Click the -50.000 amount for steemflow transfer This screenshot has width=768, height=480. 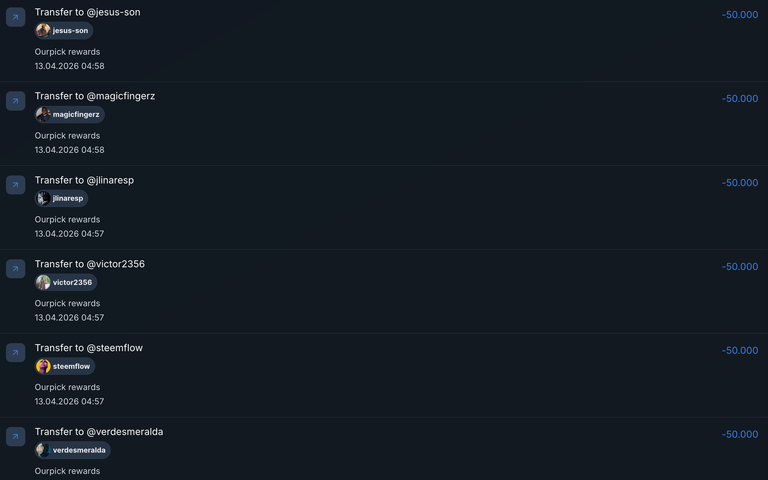[x=740, y=351]
